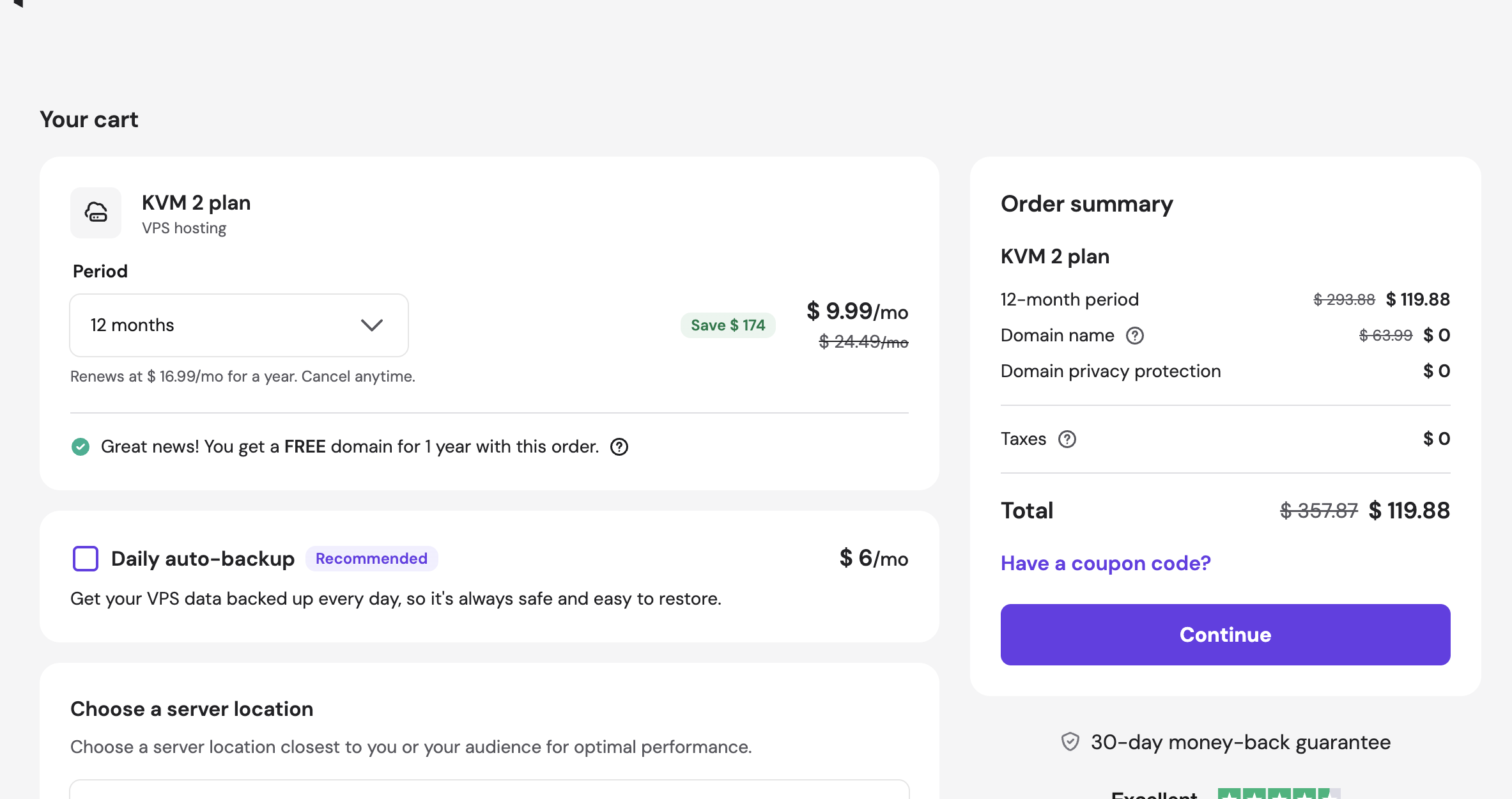Click Domain privacy protection row label

1111,371
